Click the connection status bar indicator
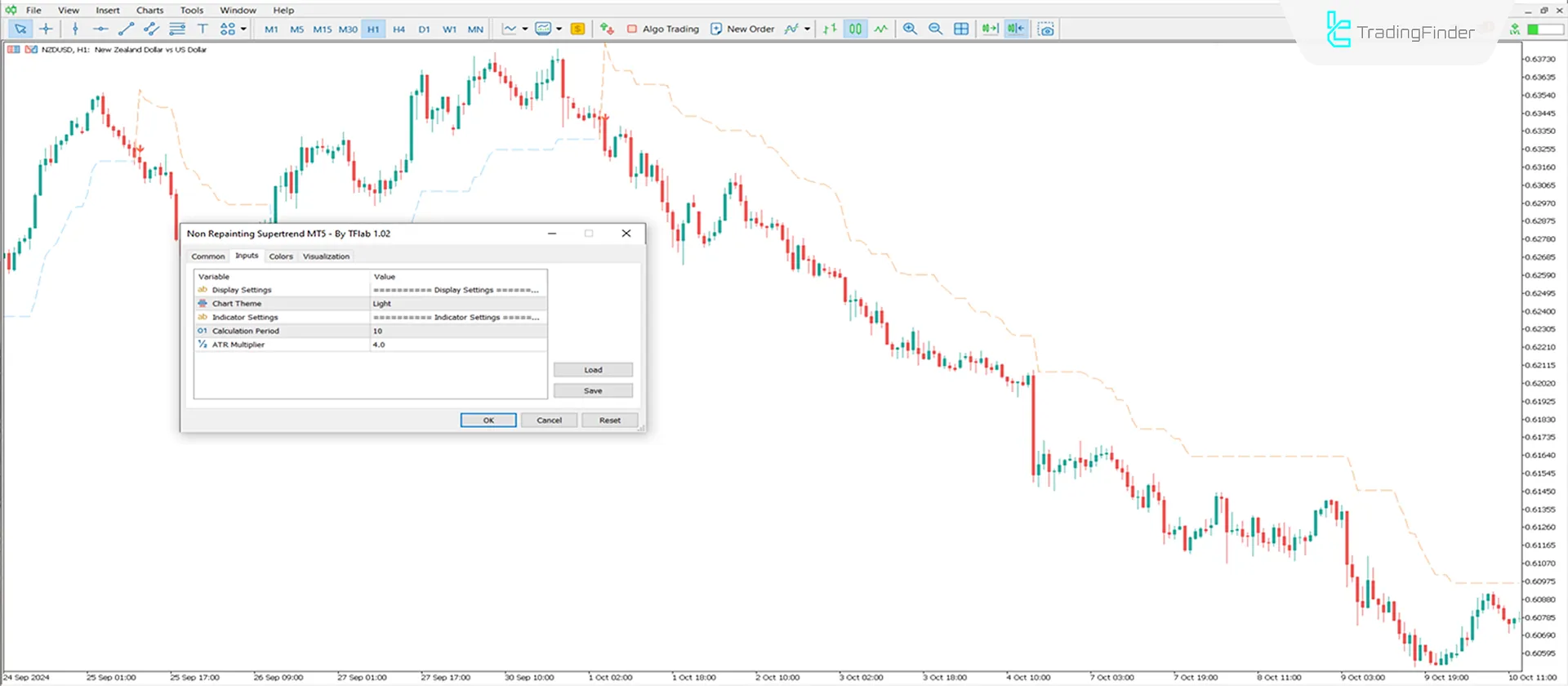This screenshot has height=686, width=1568. [1543, 29]
